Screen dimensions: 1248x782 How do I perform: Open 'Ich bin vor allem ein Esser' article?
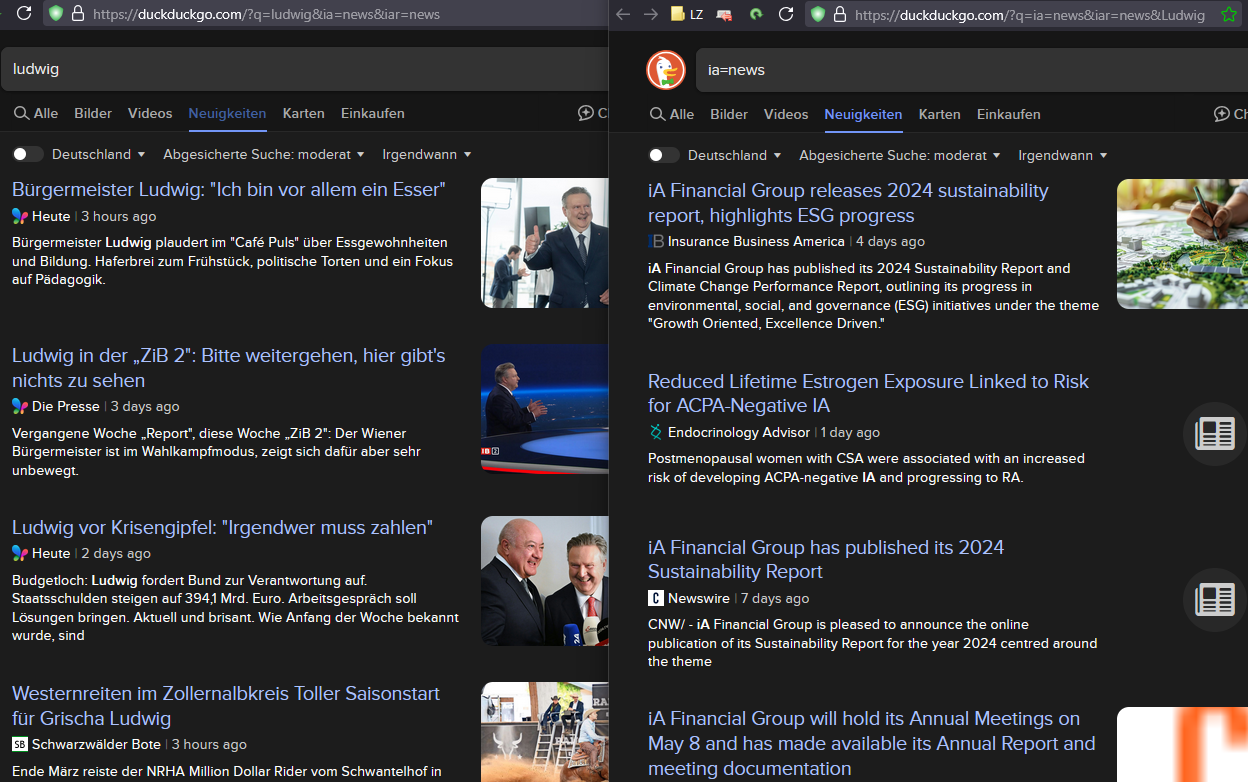pyautogui.click(x=229, y=189)
